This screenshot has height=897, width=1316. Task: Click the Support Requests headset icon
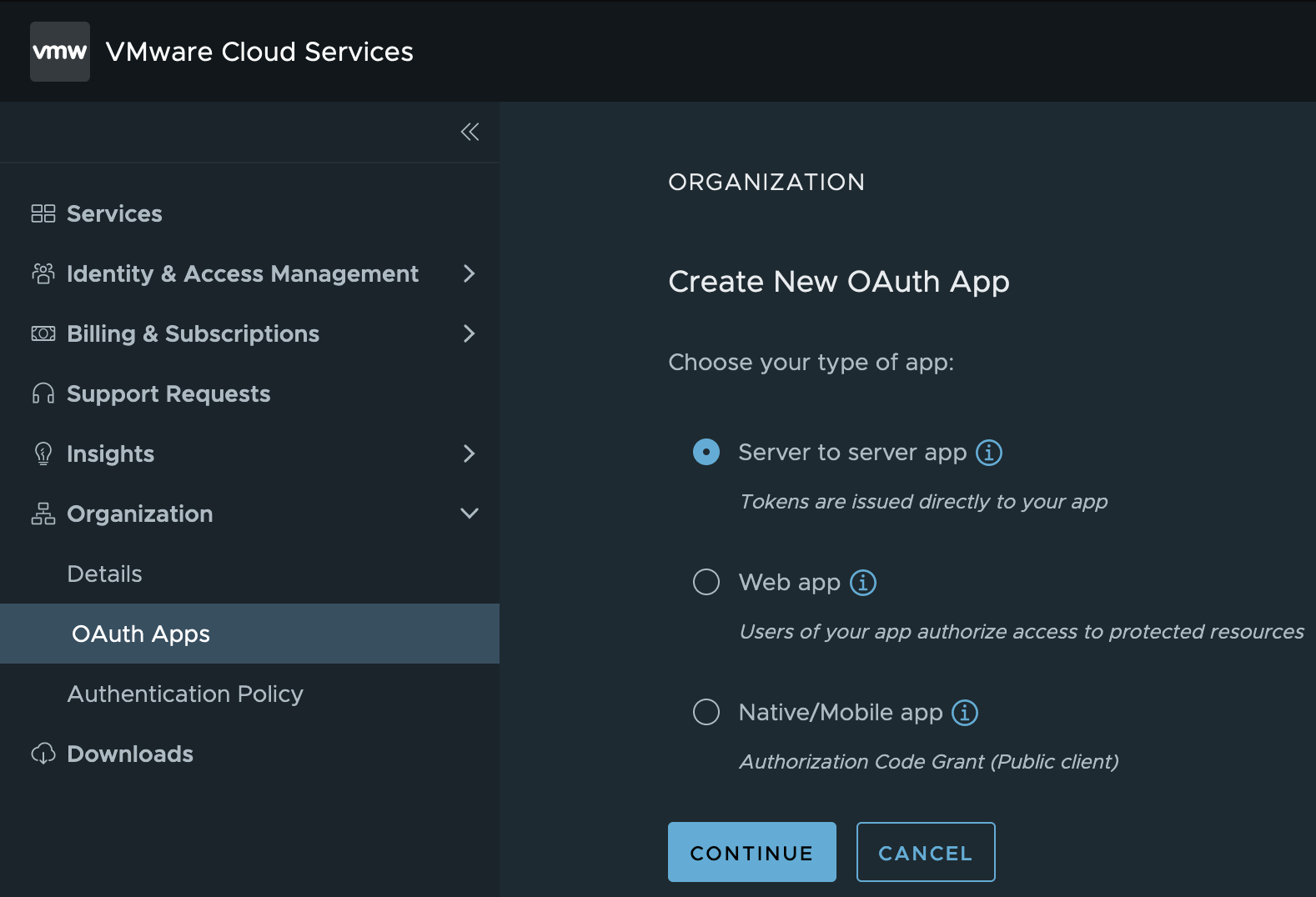click(43, 393)
